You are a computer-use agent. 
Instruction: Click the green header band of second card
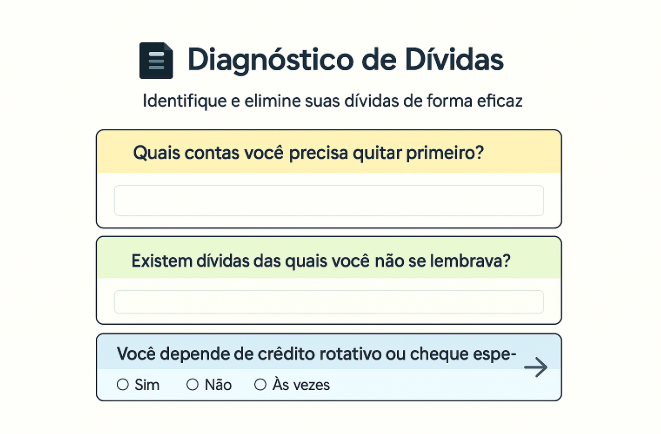pyautogui.click(x=538, y=261)
